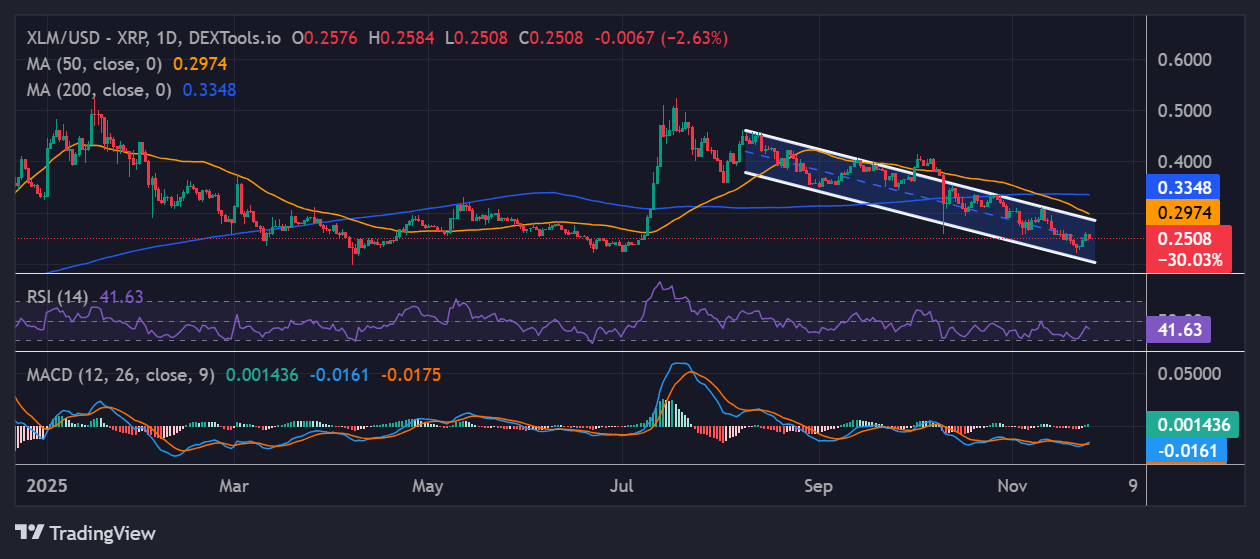The image size is (1260, 559).
Task: Click the RSI (14) indicator label
Action: coord(58,297)
